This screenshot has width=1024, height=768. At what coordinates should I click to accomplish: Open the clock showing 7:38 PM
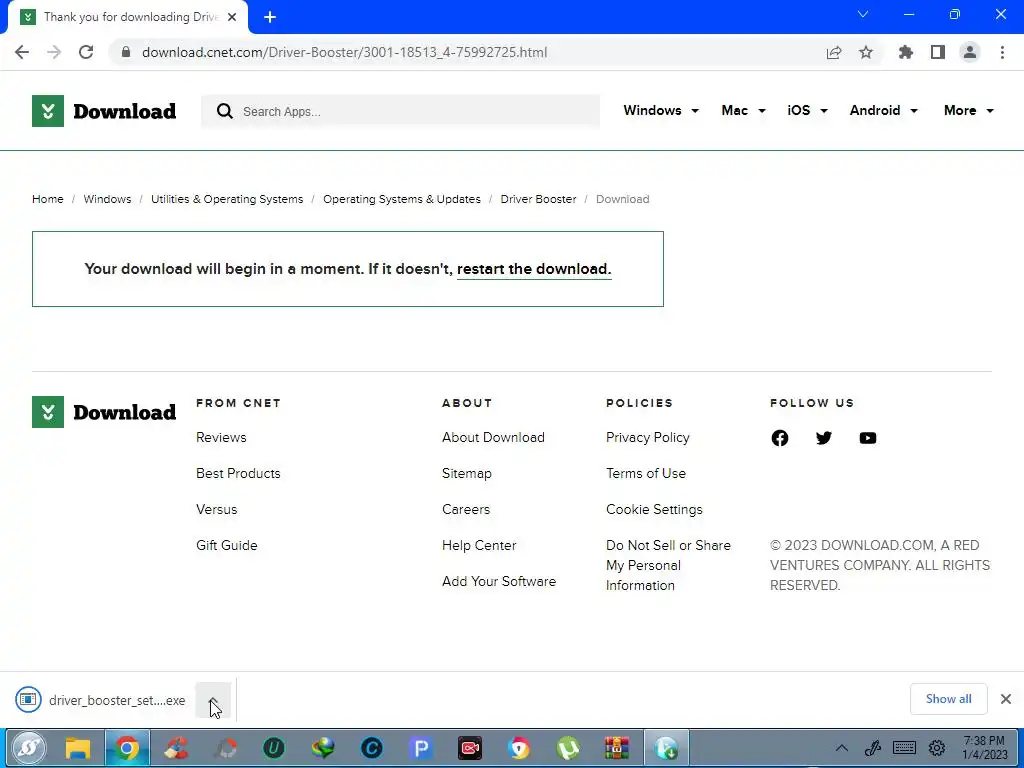pyautogui.click(x=985, y=748)
